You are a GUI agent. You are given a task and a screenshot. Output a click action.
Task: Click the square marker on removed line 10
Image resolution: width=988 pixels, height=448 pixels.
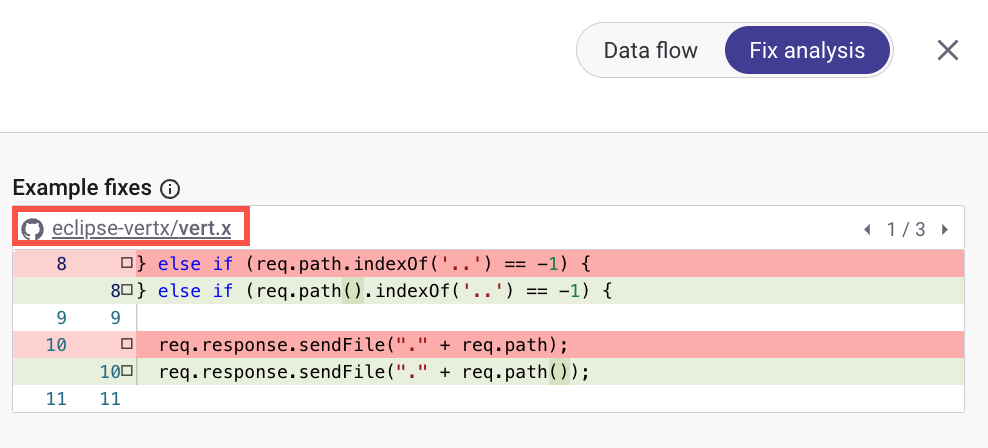(x=127, y=344)
